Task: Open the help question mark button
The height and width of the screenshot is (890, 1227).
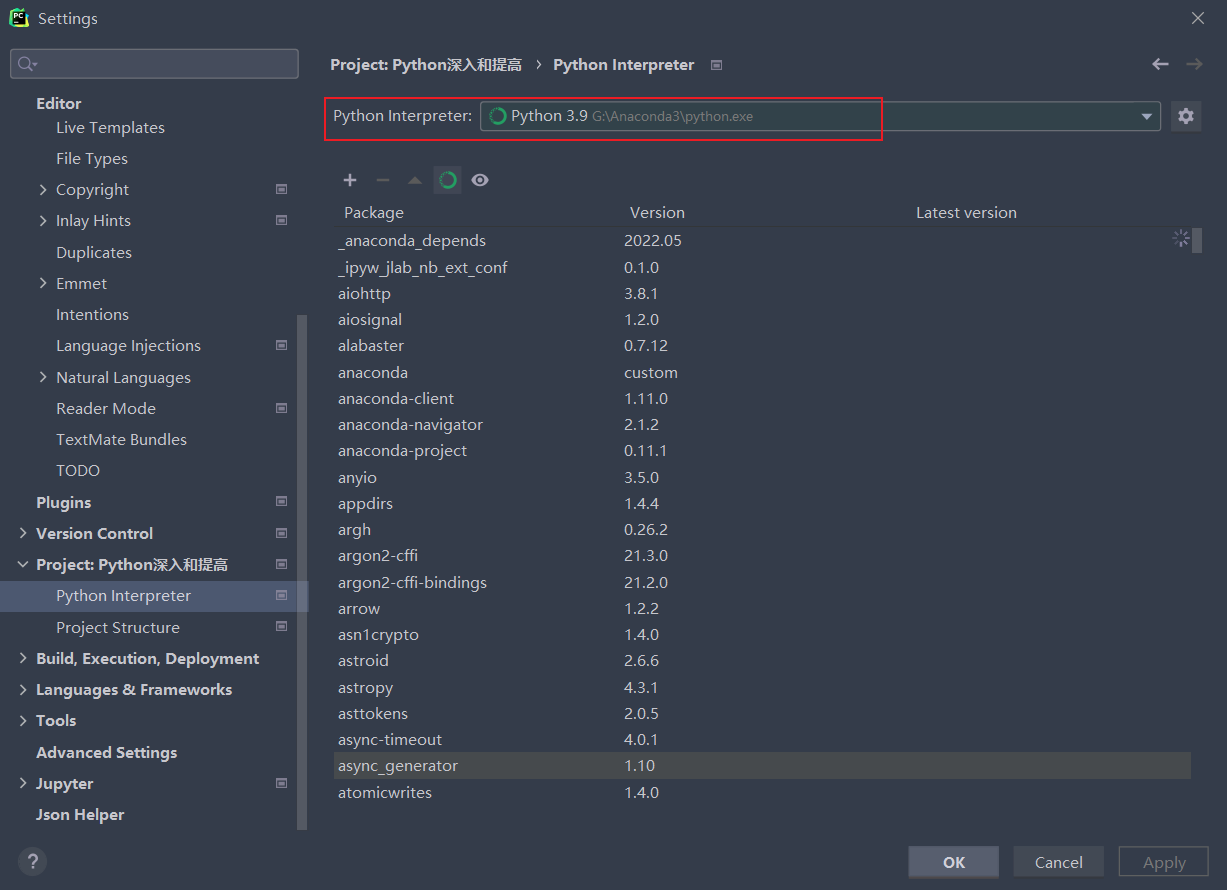Action: [x=32, y=861]
